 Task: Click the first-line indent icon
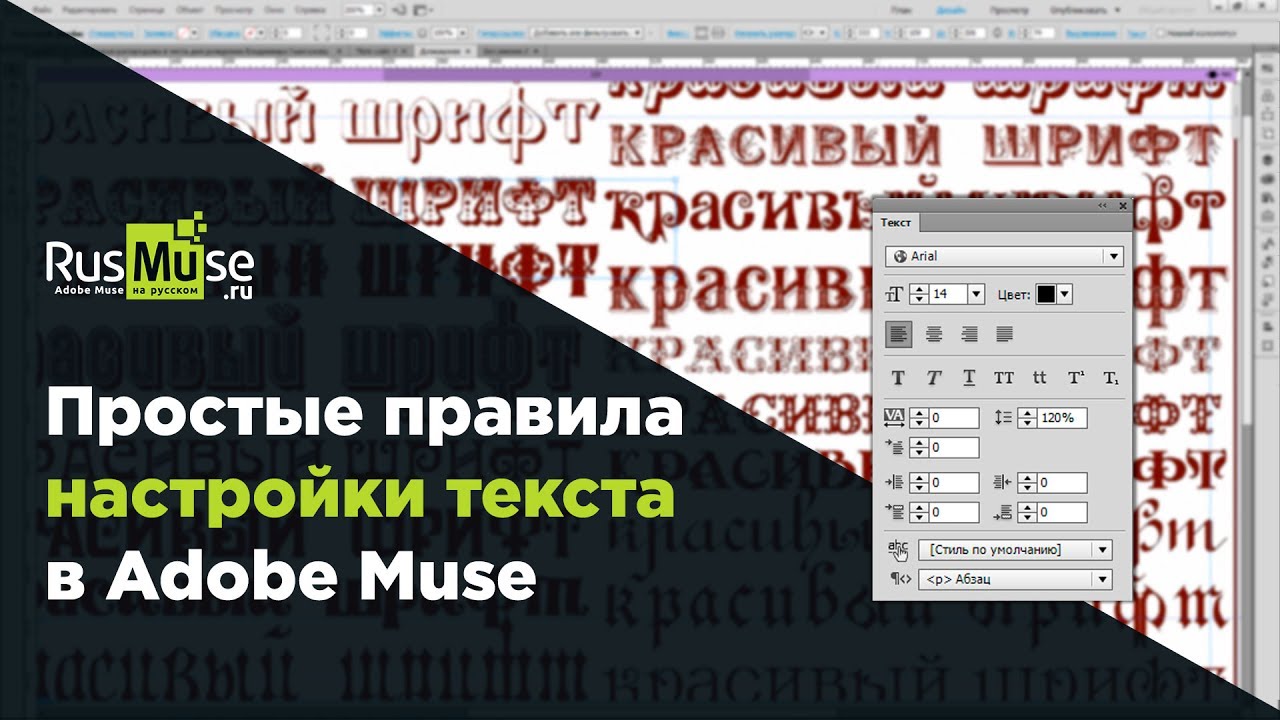tap(895, 448)
